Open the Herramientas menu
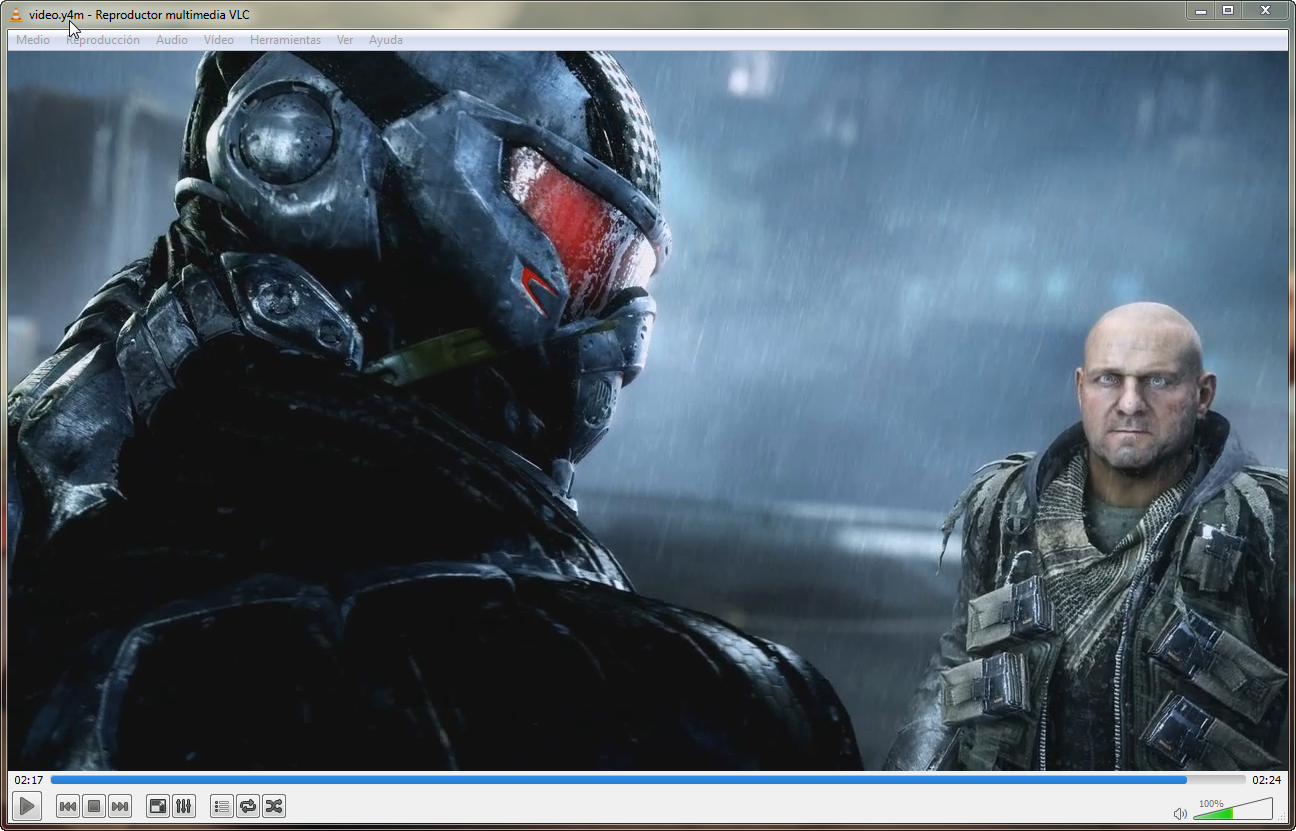 click(x=286, y=40)
